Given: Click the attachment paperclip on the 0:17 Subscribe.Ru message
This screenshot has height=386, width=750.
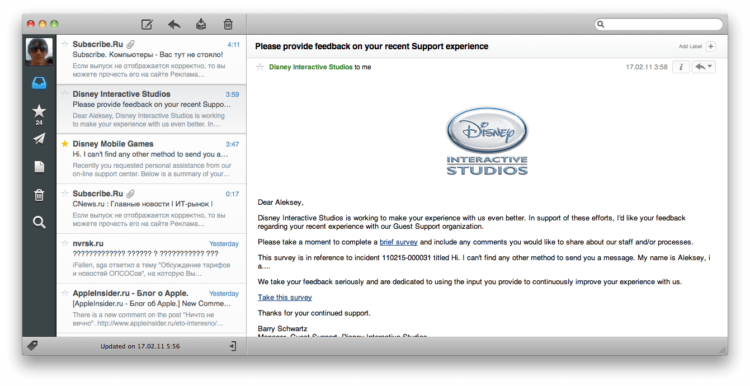Looking at the screenshot, I should pyautogui.click(x=130, y=194).
